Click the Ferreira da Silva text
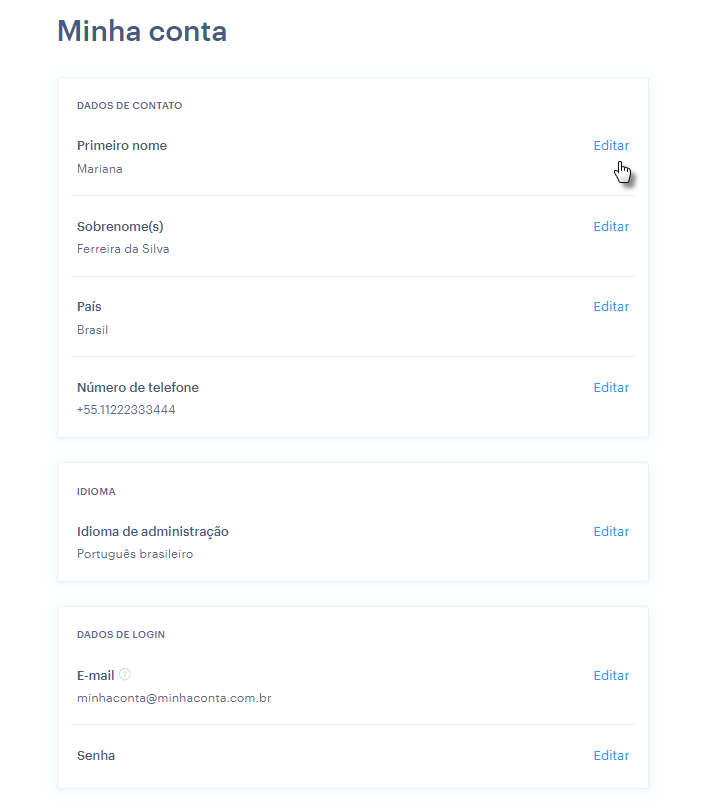Viewport: 701px width, 811px height. coord(123,249)
